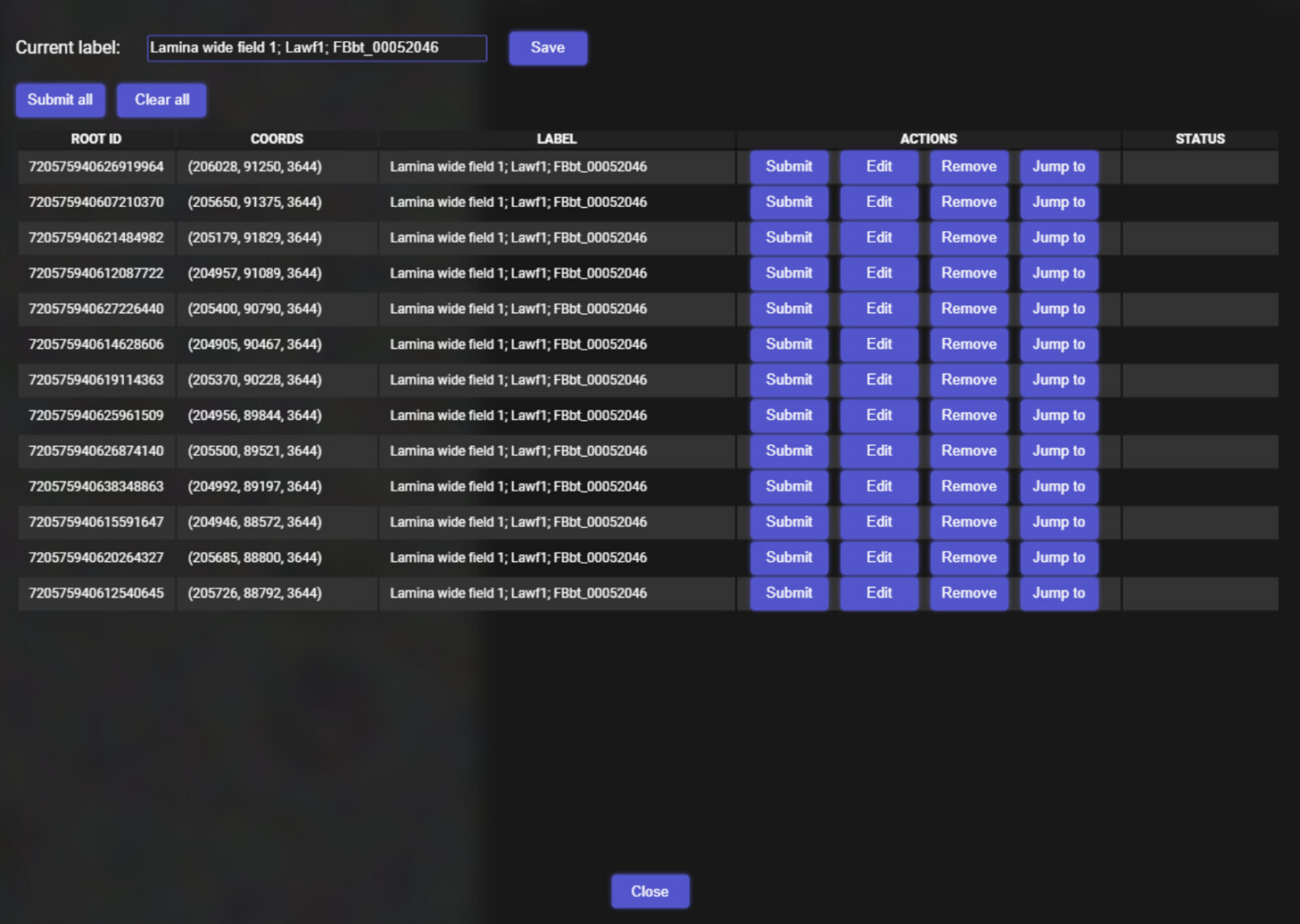Submit row 720575940621484982
Viewport: 1300px width, 924px height.
pos(789,238)
